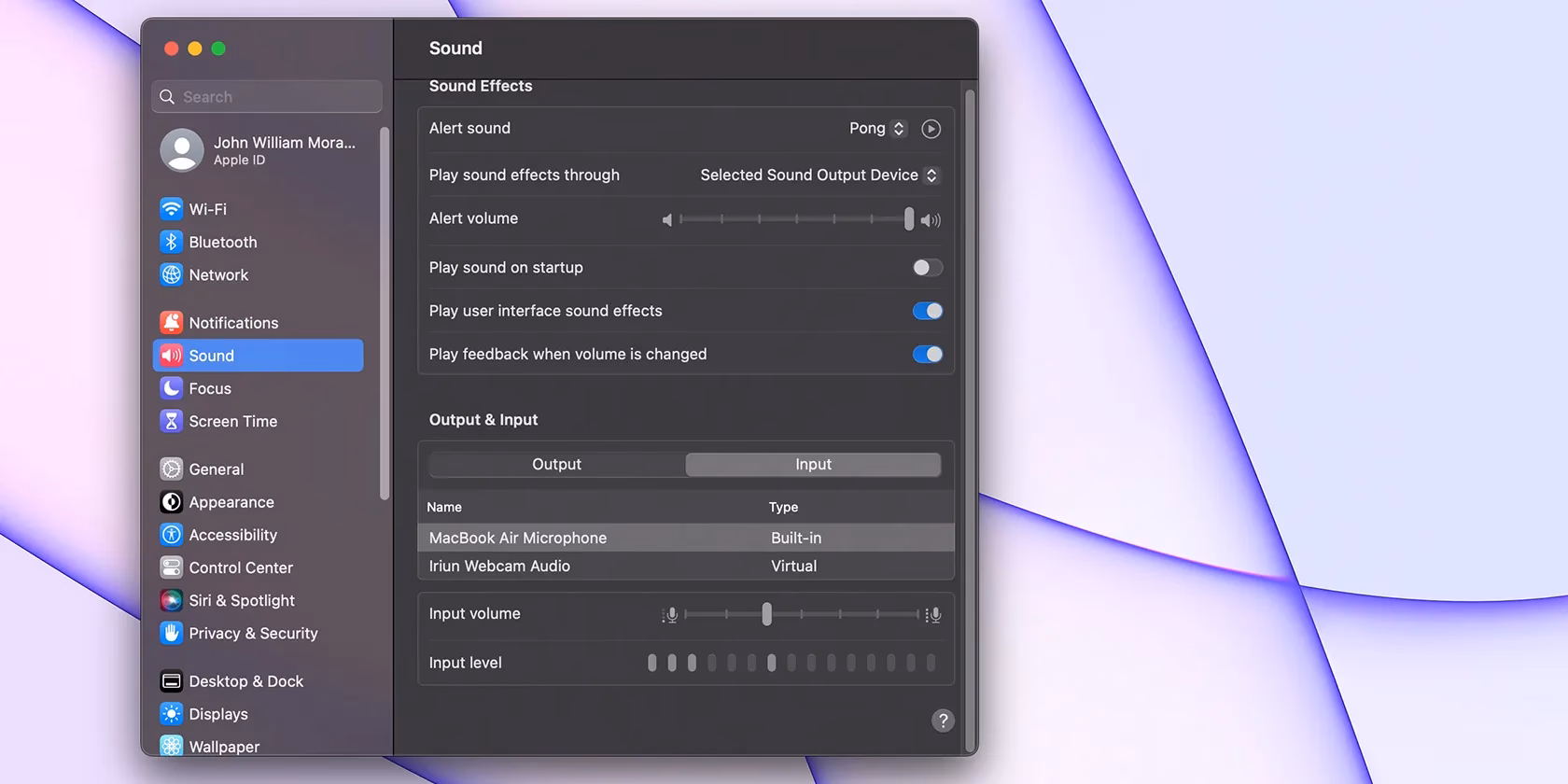Screen dimensions: 1568x784
Task: Disable Play user interface sound effects
Action: click(x=927, y=311)
